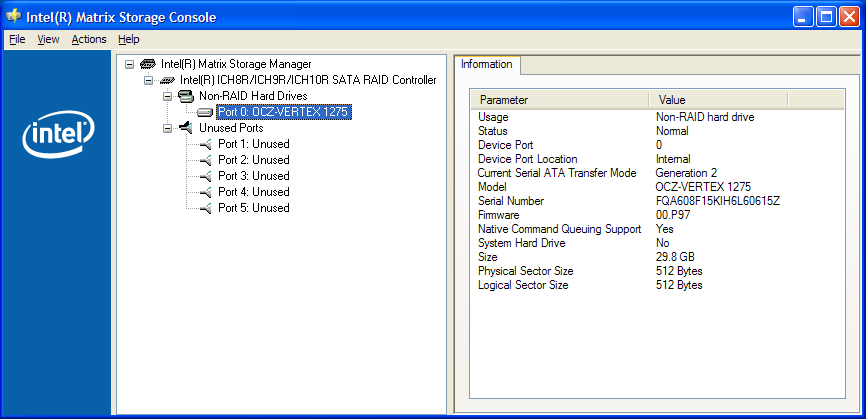Select Port 5: Unused
Screen dimensions: 866x419
tap(254, 209)
